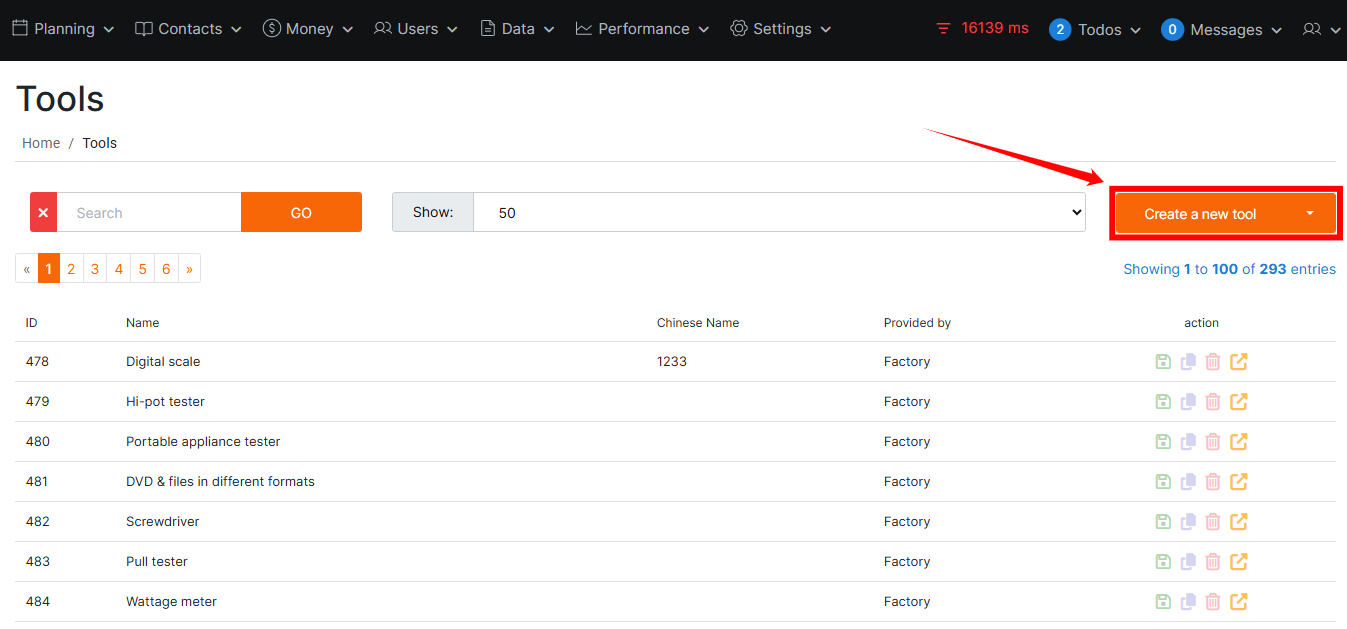Open the Planning menu
The width and height of the screenshot is (1347, 629).
point(63,29)
